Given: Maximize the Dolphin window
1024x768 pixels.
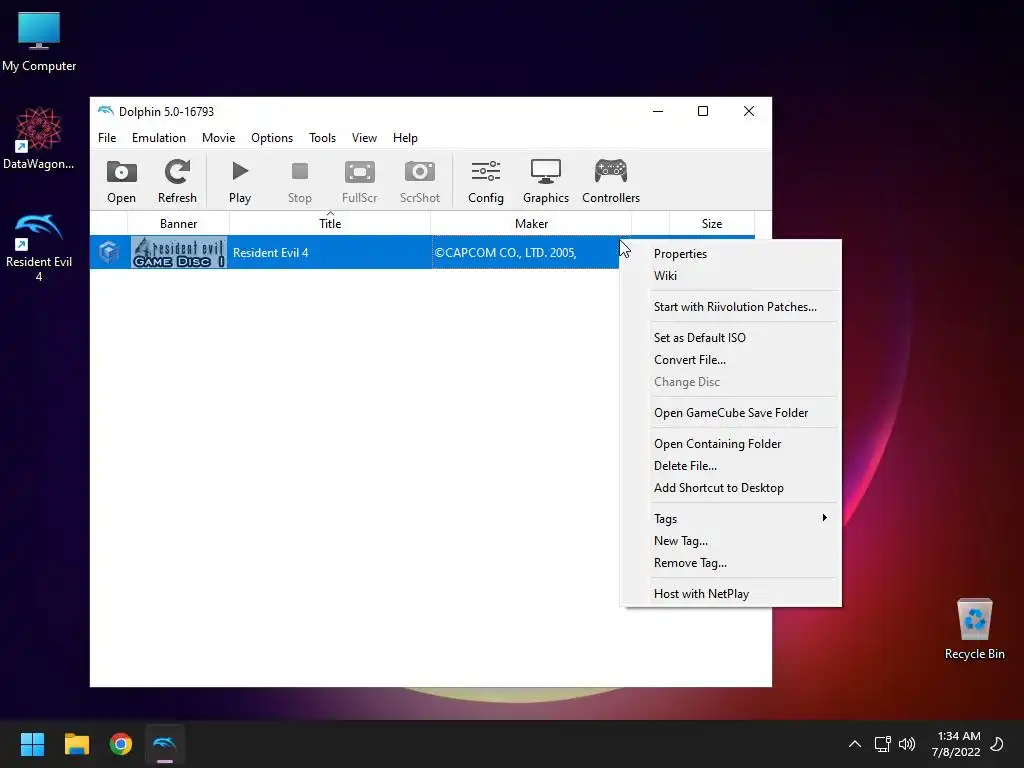Looking at the screenshot, I should (x=703, y=111).
